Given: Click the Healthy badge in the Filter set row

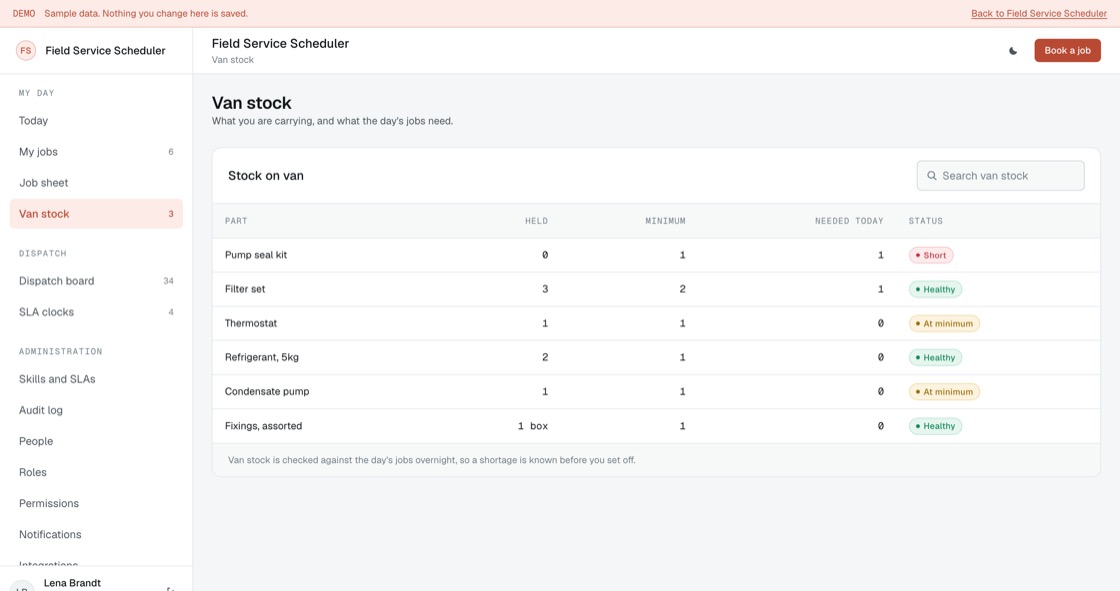Looking at the screenshot, I should click(x=935, y=289).
